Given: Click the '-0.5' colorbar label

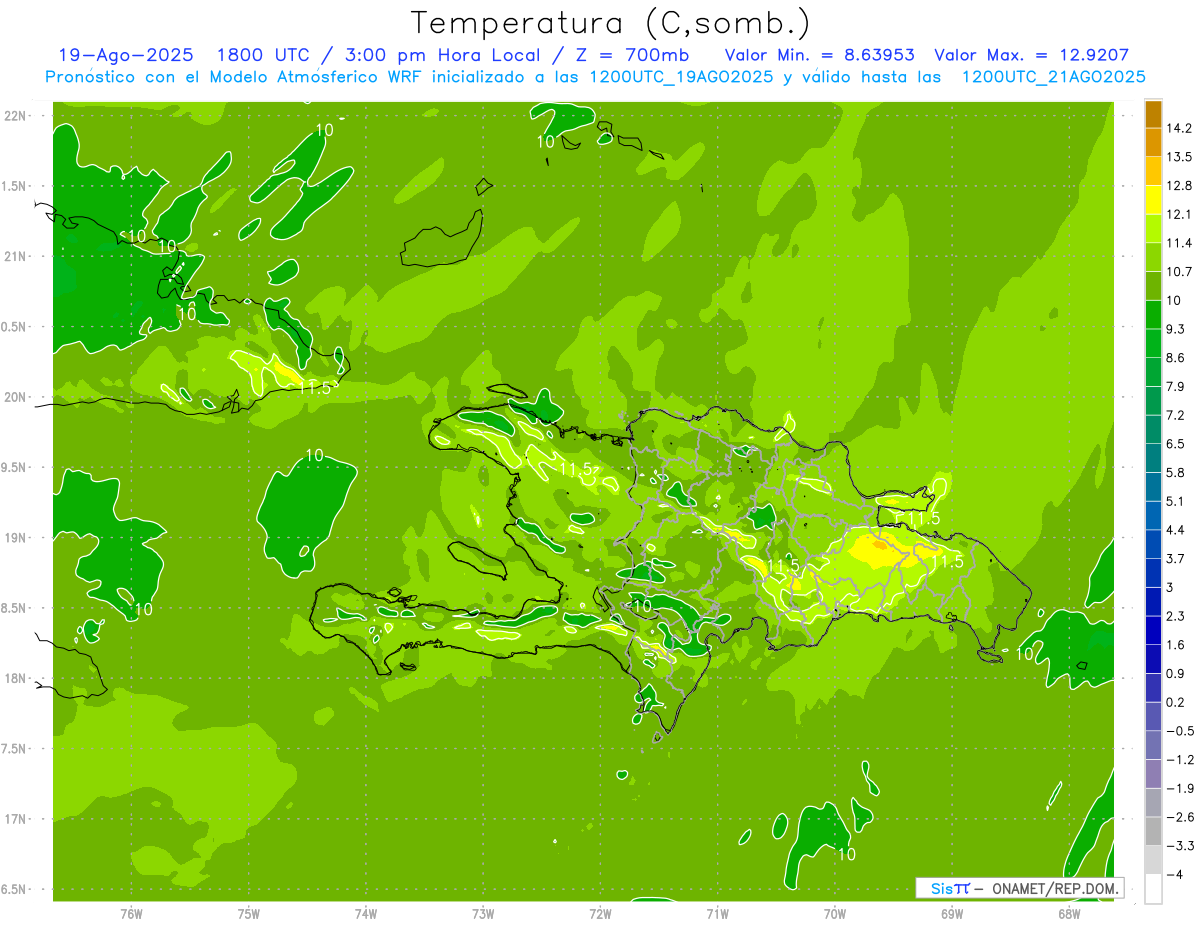Looking at the screenshot, I should pos(1179,731).
